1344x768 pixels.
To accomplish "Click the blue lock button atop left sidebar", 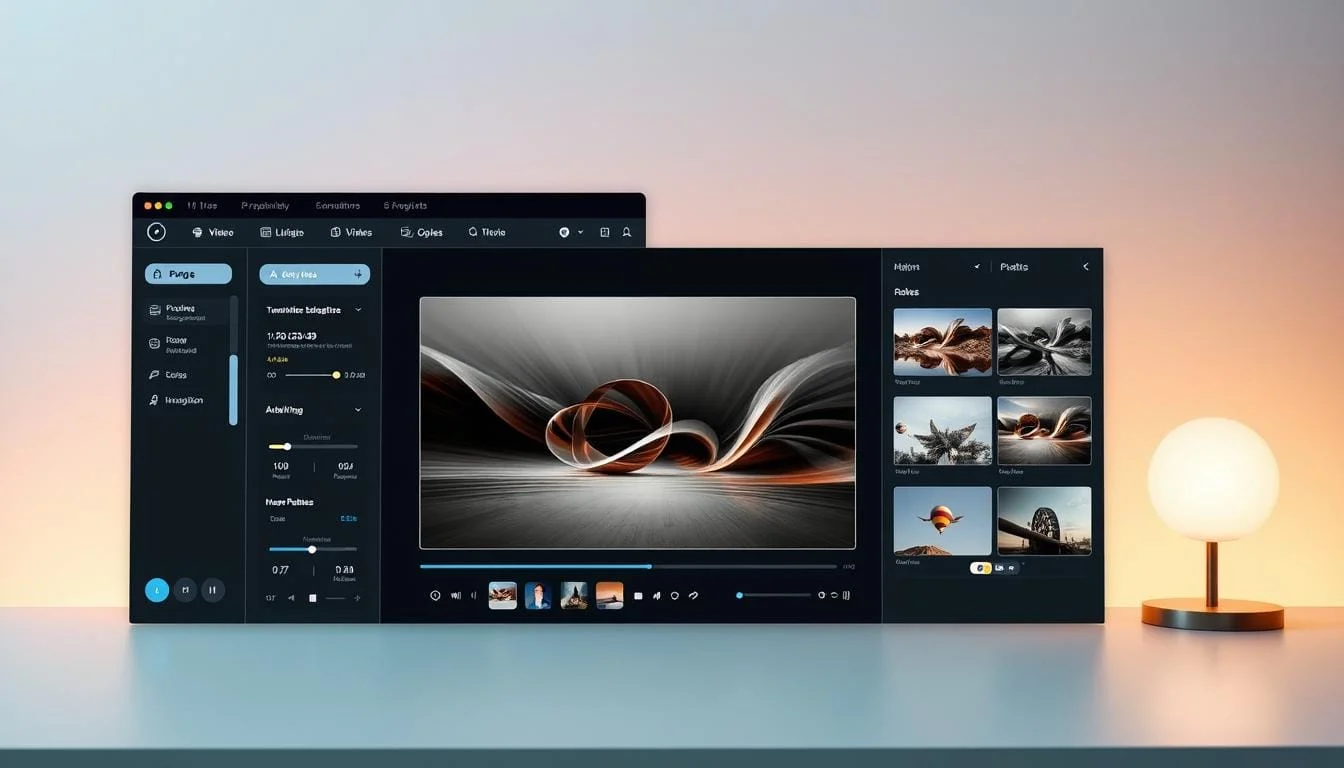I will pyautogui.click(x=188, y=274).
